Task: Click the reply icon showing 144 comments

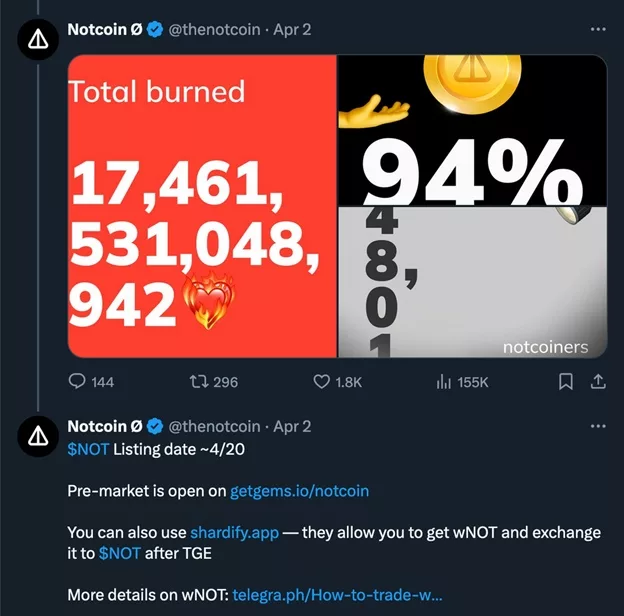Action: (x=77, y=381)
